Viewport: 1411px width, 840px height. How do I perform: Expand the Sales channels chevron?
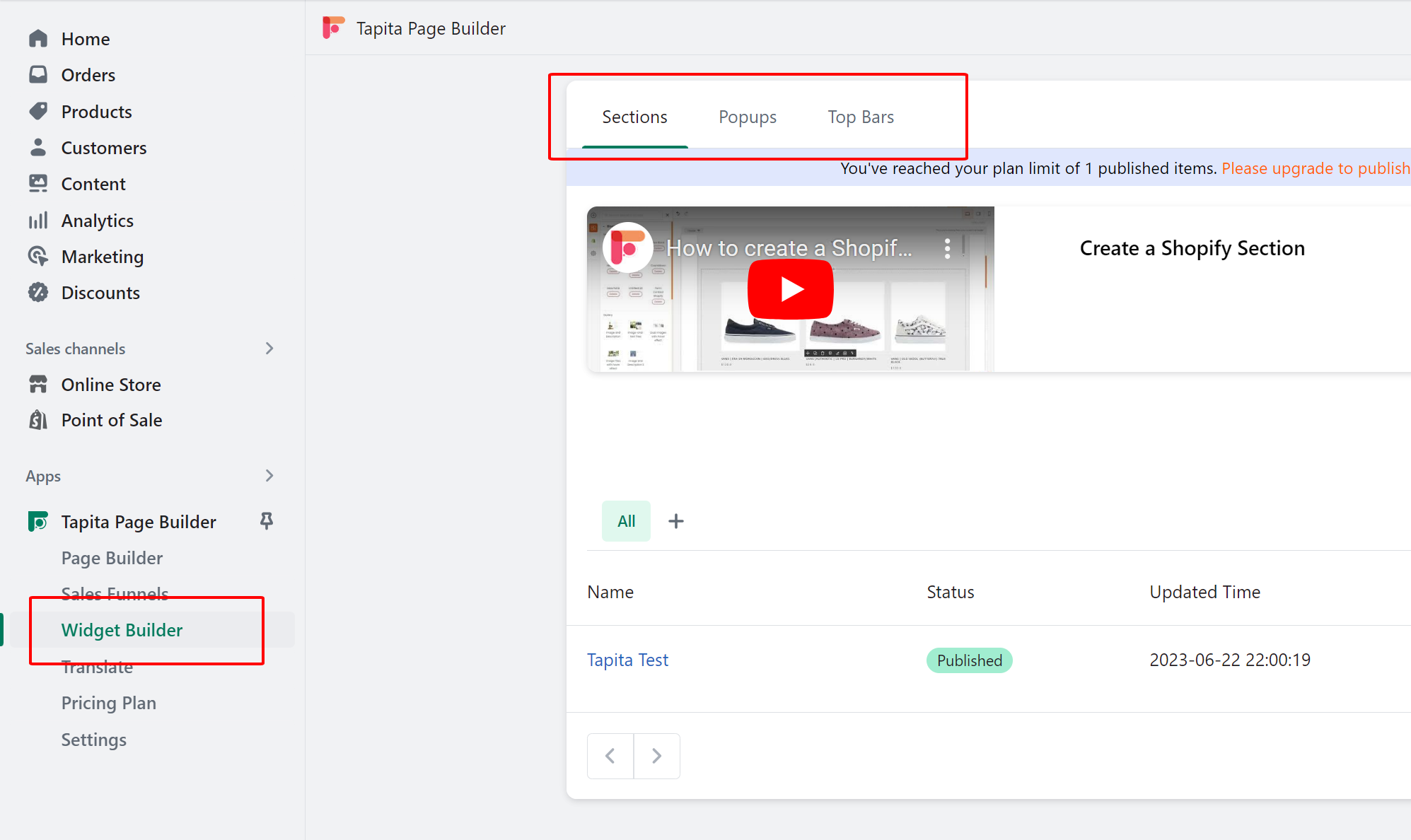269,349
